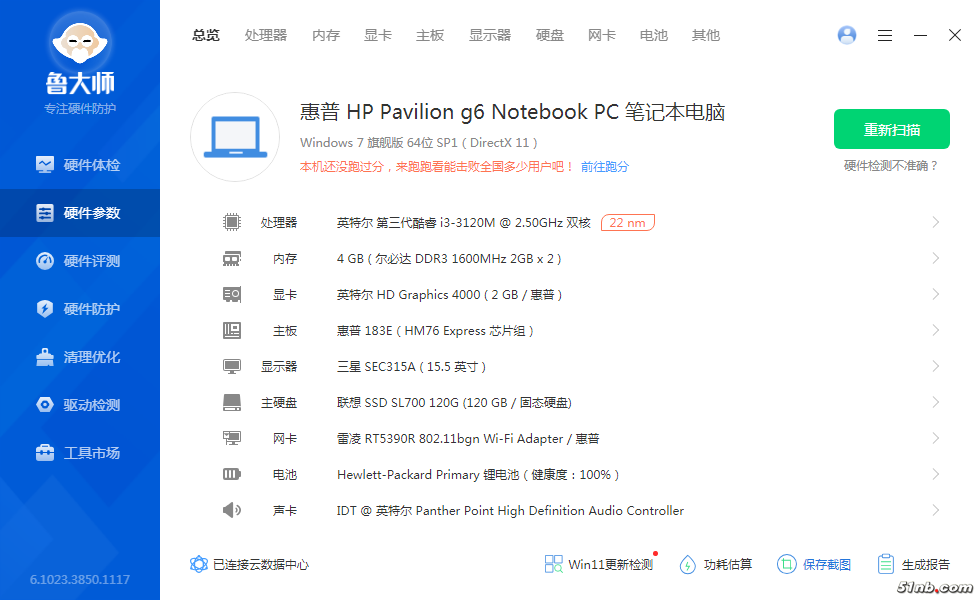Click the 电池 battery icon
Screen dimensions: 980x600
(x=232, y=474)
